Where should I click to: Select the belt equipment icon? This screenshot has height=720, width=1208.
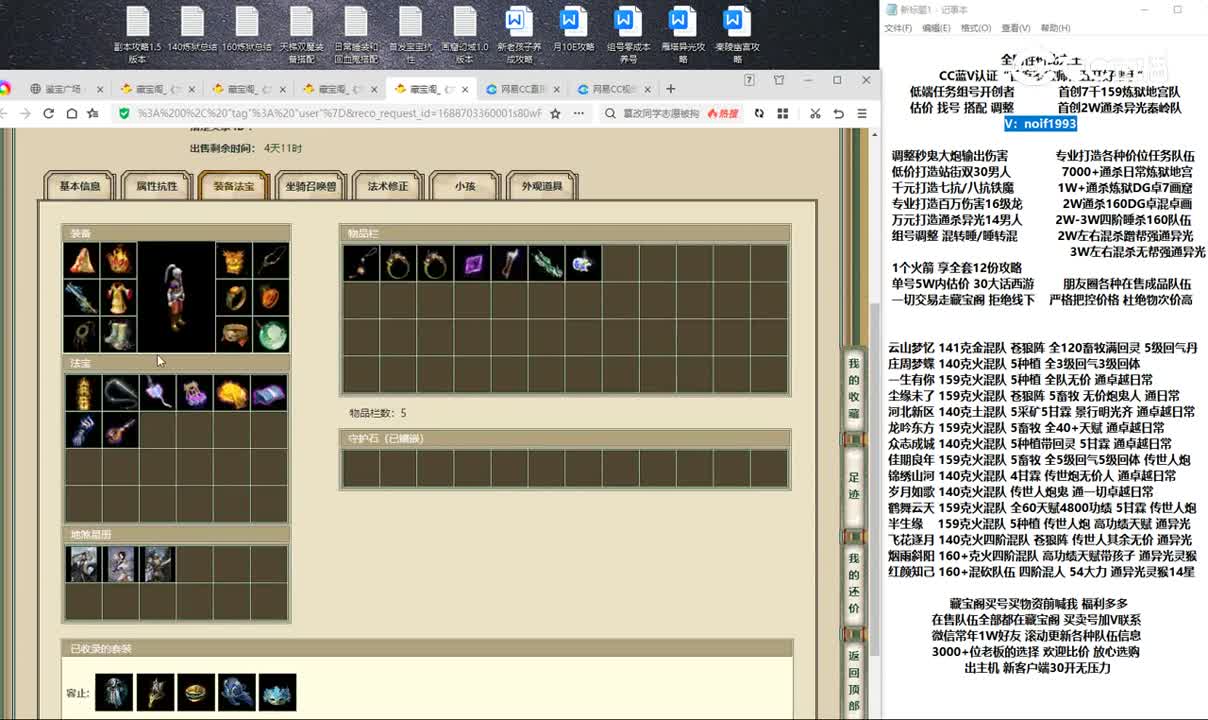click(234, 335)
